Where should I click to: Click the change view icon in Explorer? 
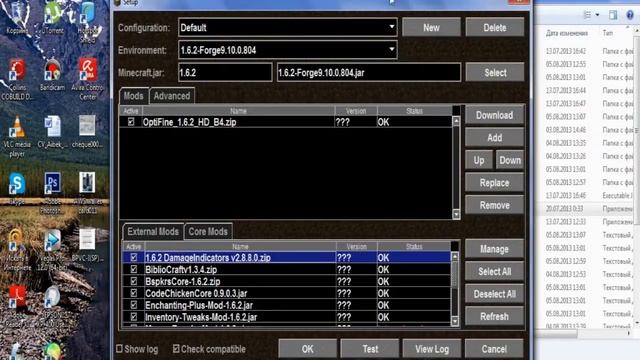(x=587, y=15)
